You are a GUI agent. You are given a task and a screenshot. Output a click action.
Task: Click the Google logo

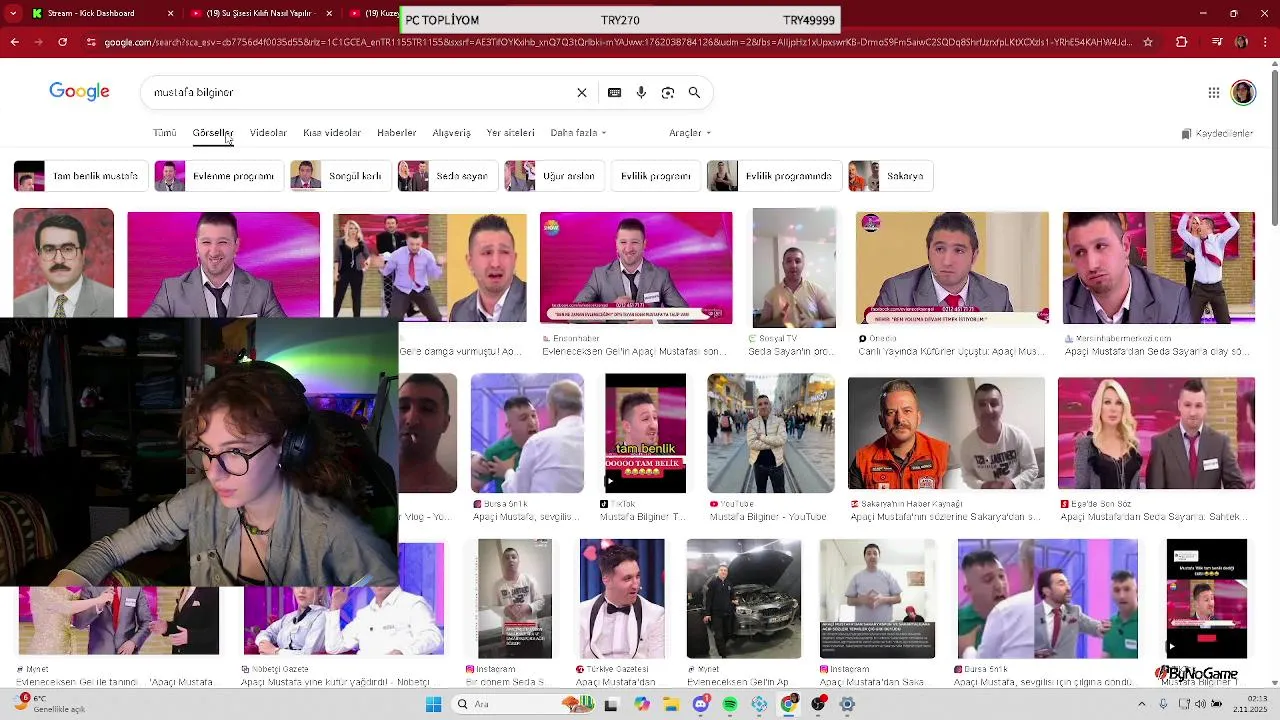79,92
